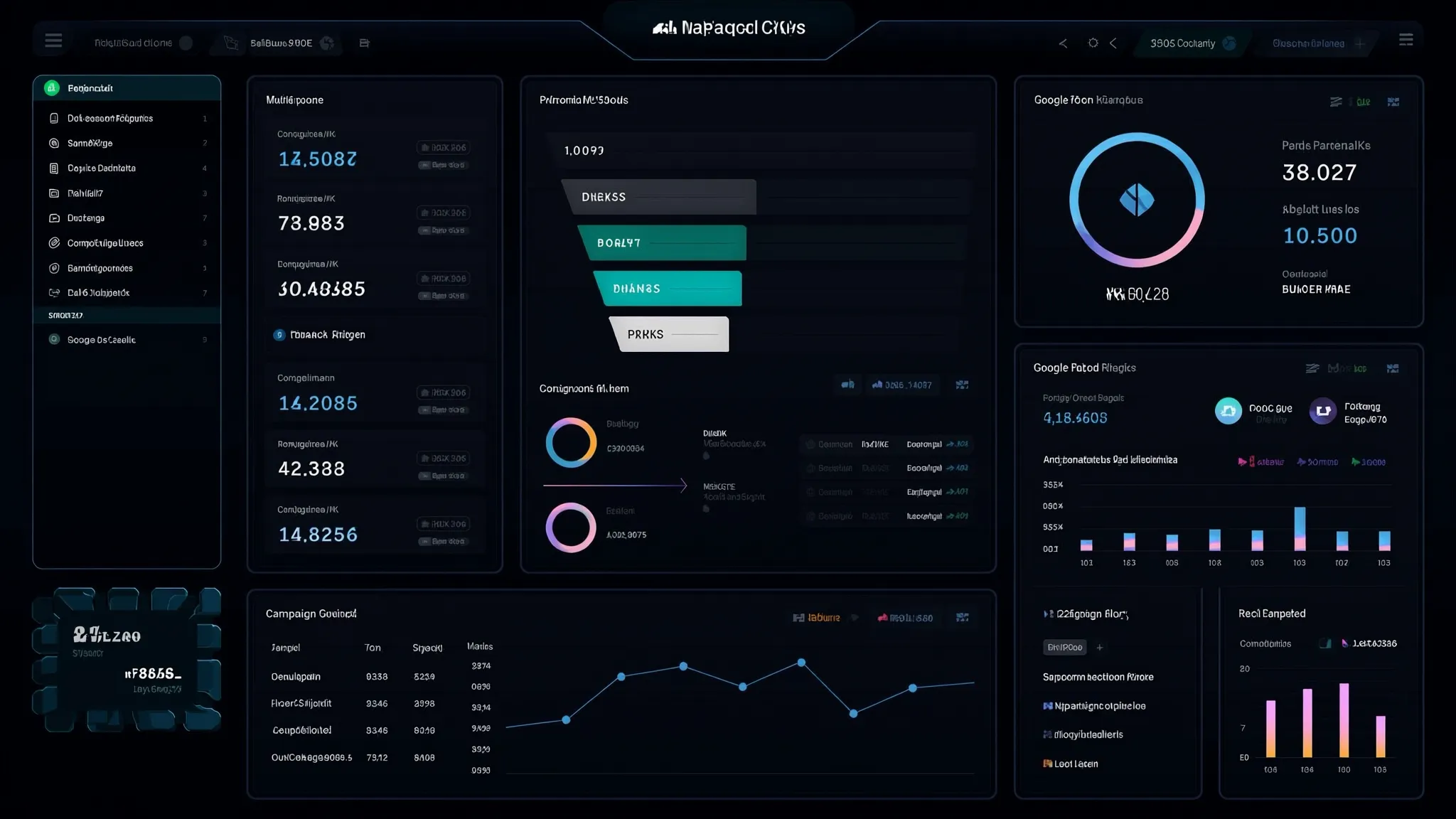The height and width of the screenshot is (819, 1456).
Task: Click the first back chevron in the top bar
Action: pyautogui.click(x=1063, y=43)
